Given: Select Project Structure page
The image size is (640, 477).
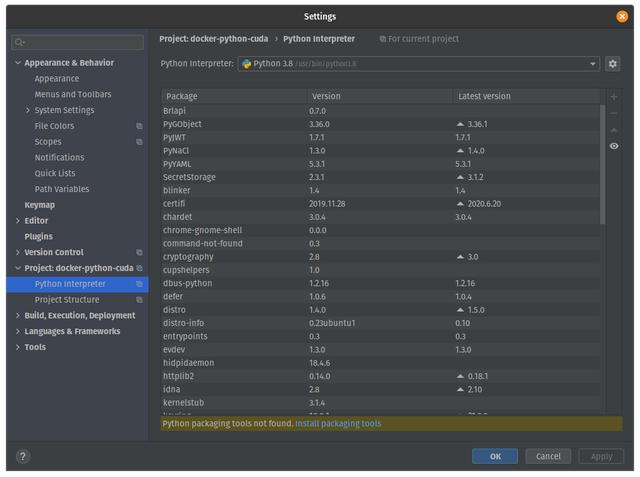Looking at the screenshot, I should click(x=67, y=300).
